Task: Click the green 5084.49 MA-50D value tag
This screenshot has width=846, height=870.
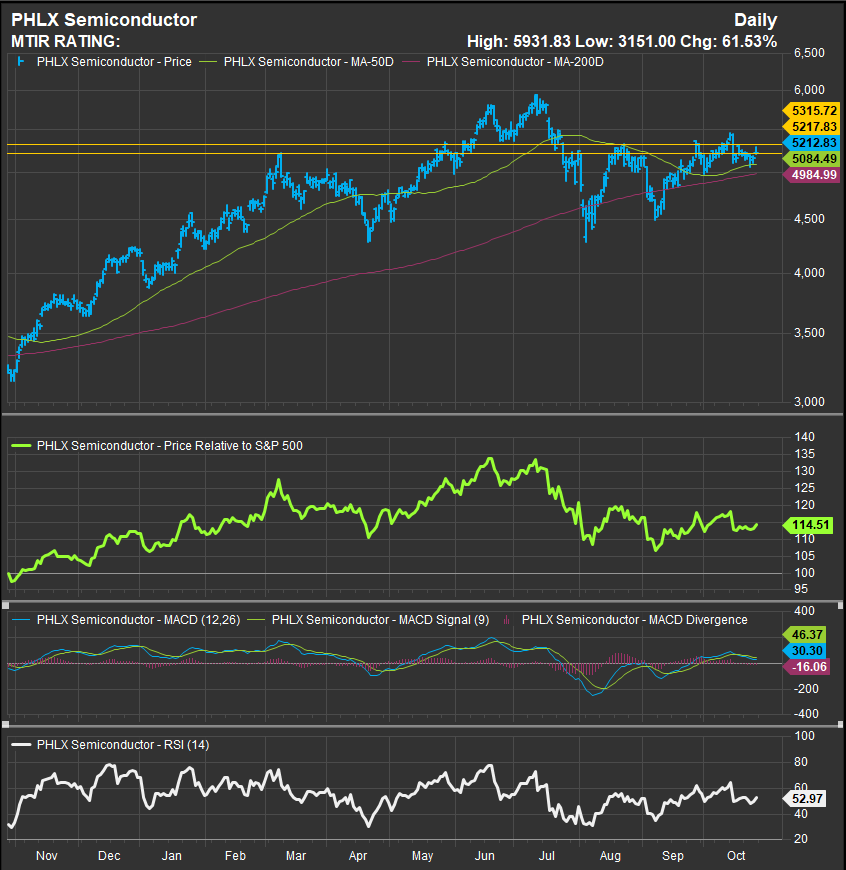Action: [811, 159]
